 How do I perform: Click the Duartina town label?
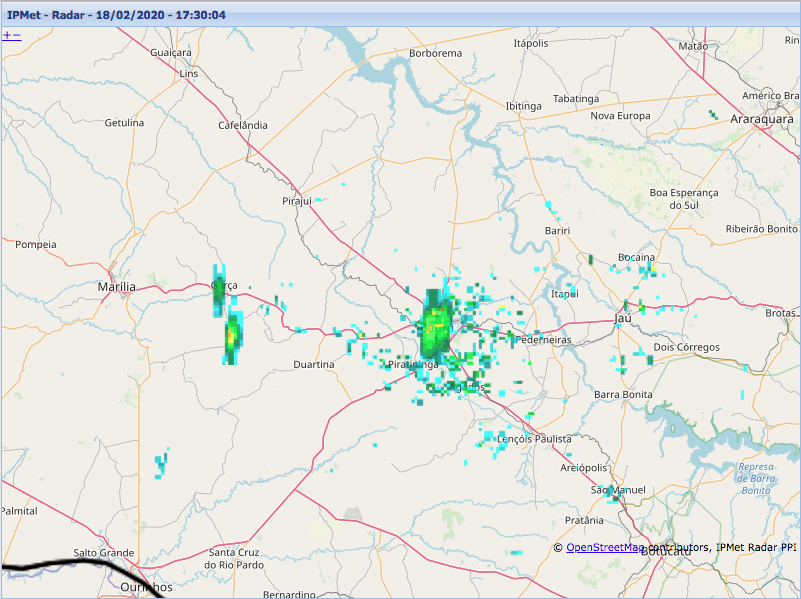tap(314, 365)
